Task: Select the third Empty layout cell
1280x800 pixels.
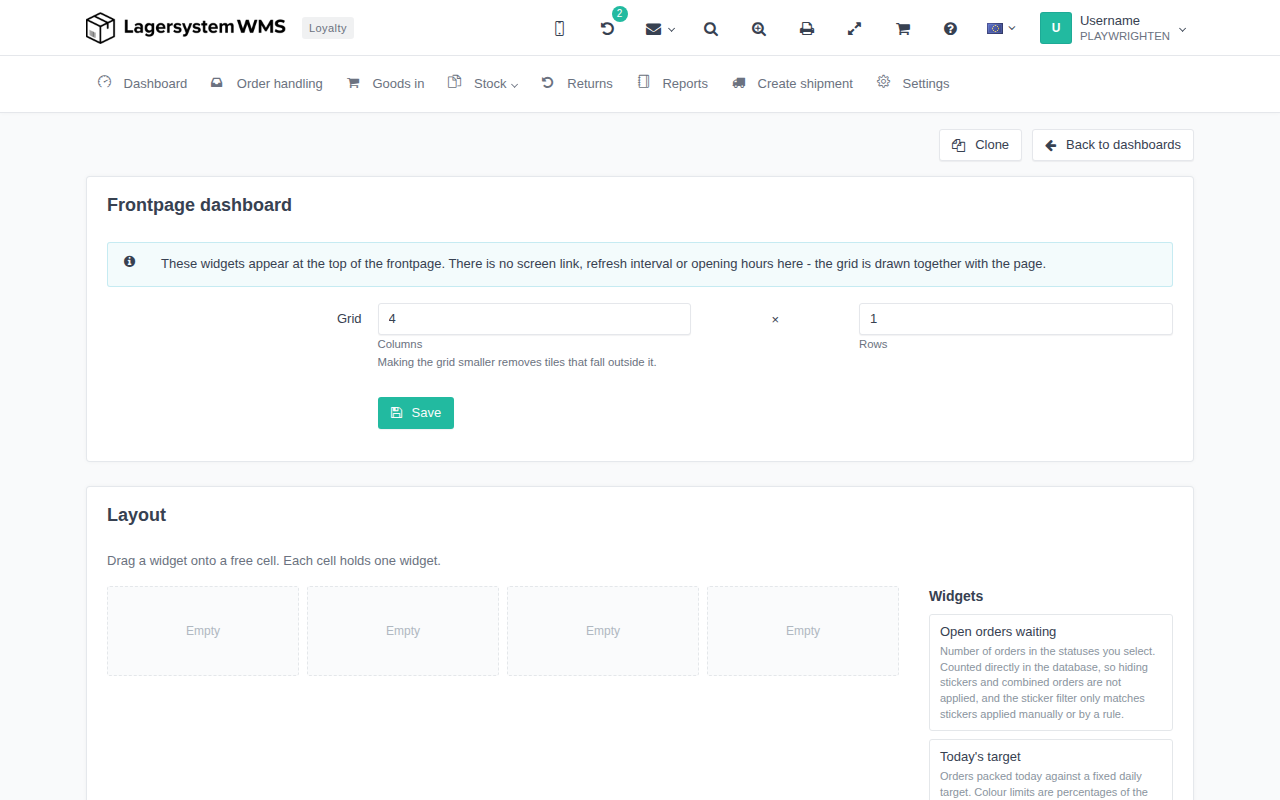Action: (x=603, y=631)
